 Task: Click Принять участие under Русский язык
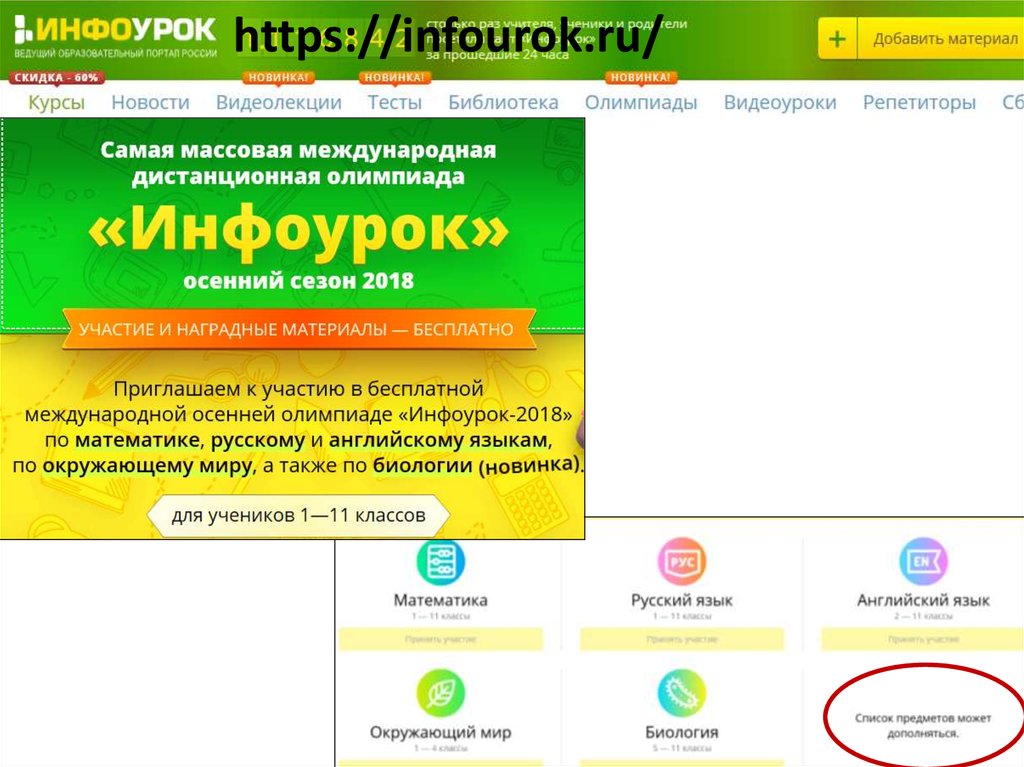pos(681,639)
